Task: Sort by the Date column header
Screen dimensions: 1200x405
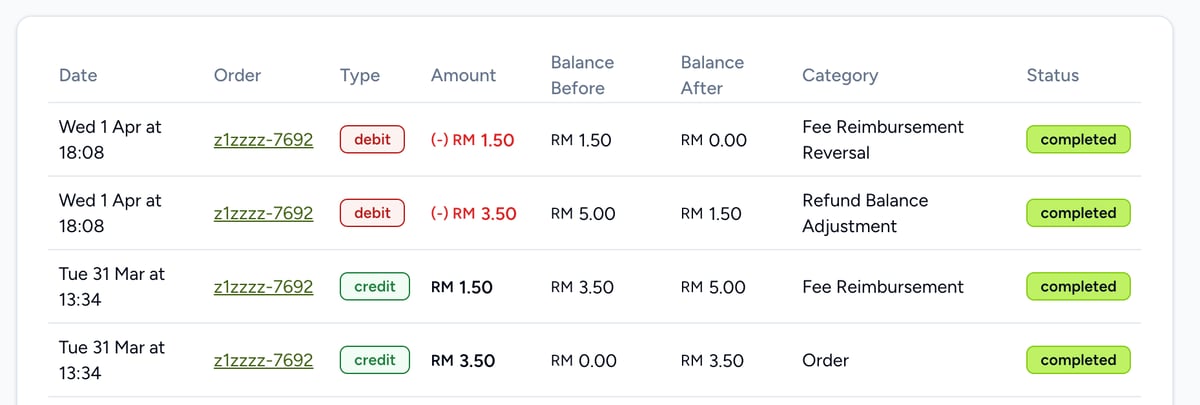Action: 78,75
